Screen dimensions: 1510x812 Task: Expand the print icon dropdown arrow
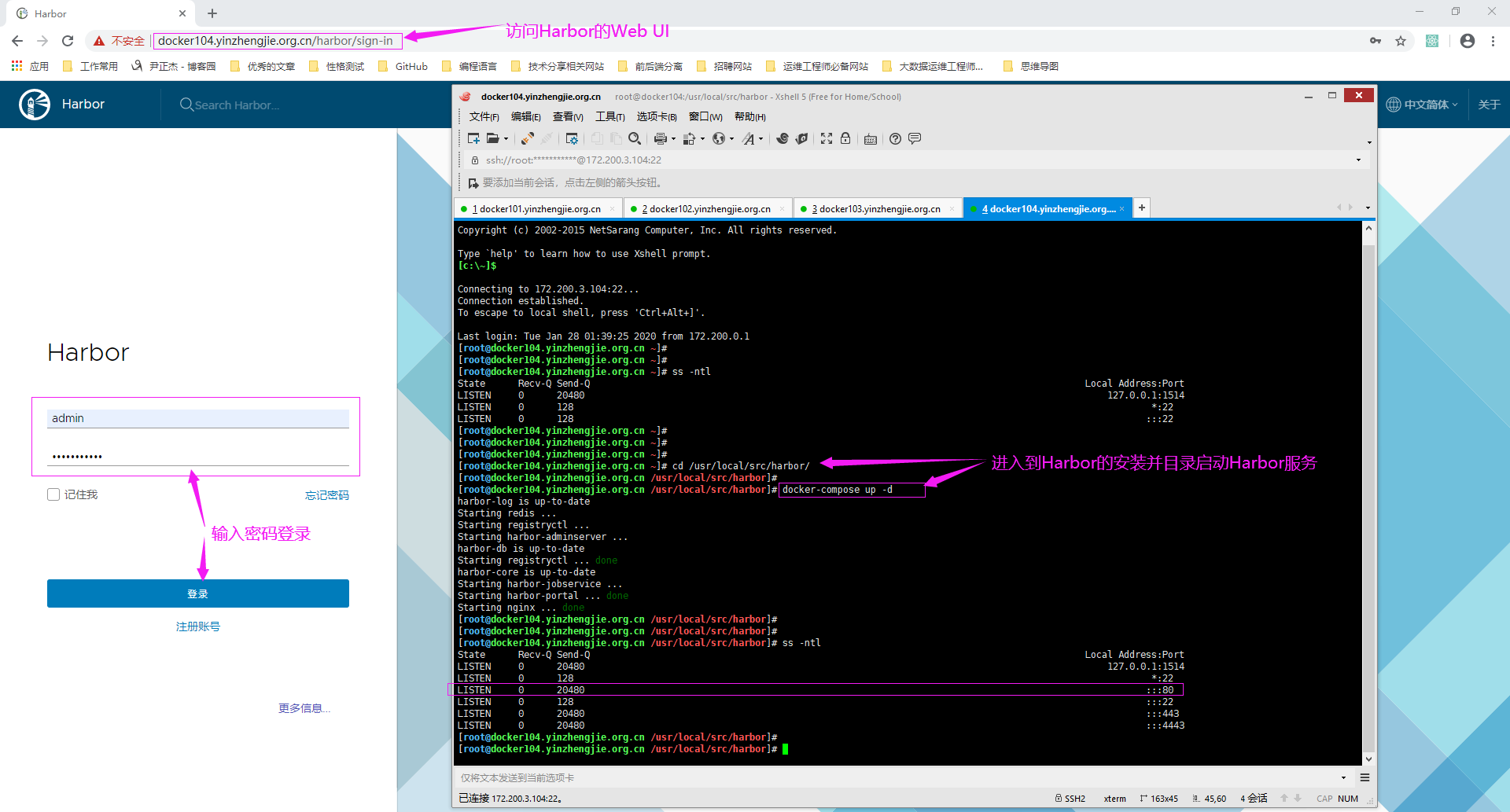[673, 139]
